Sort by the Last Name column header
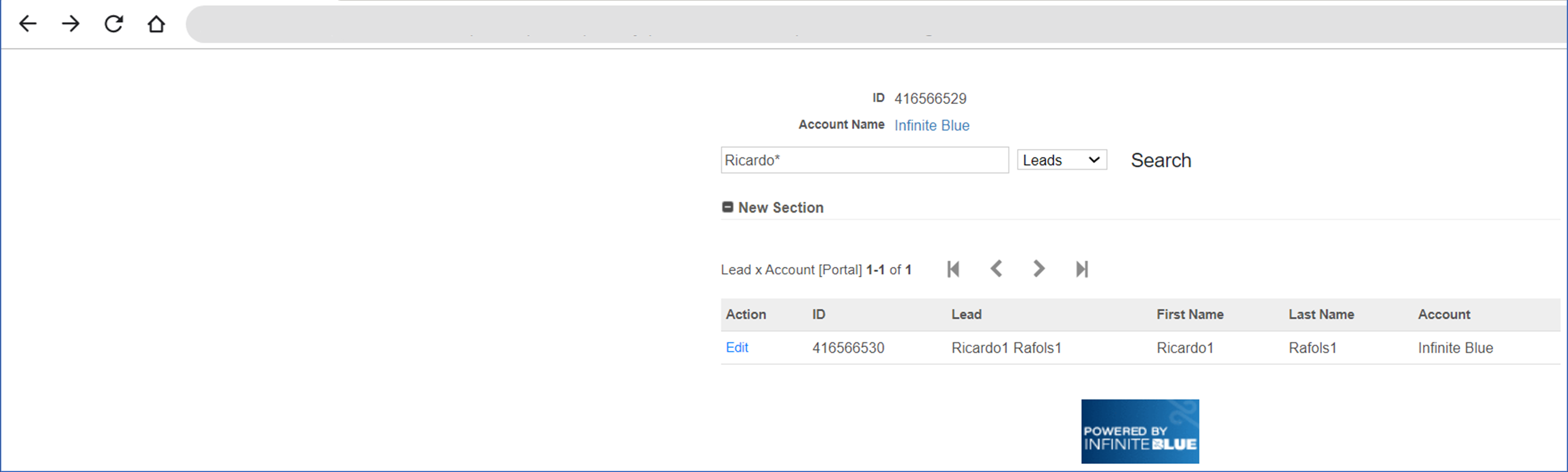 1321,314
